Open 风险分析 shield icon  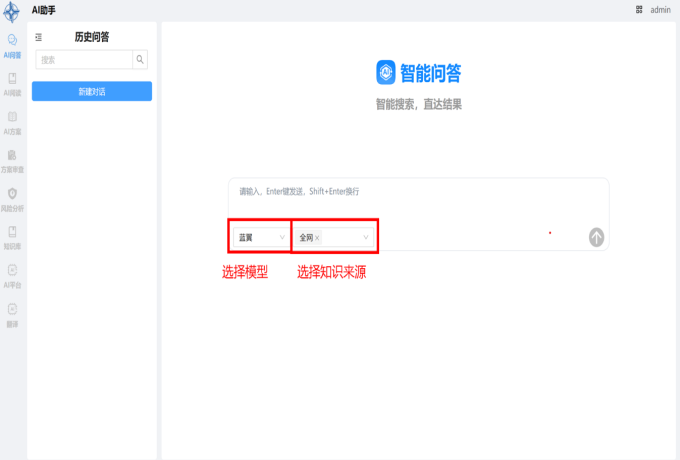click(12, 198)
